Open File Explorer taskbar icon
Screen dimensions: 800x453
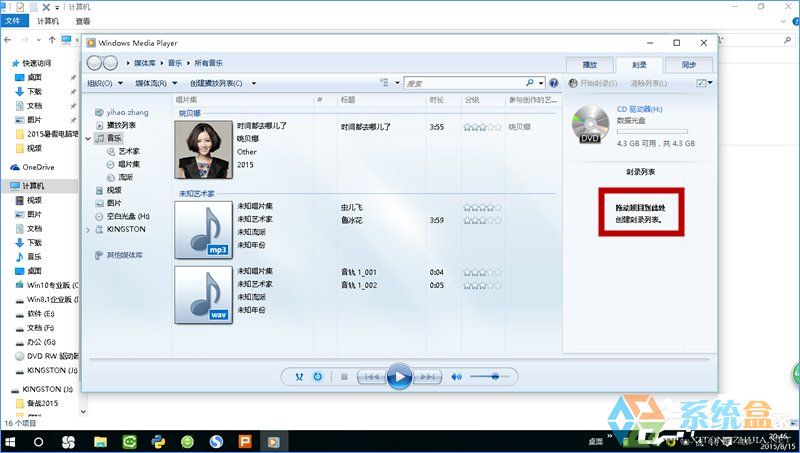click(x=100, y=442)
